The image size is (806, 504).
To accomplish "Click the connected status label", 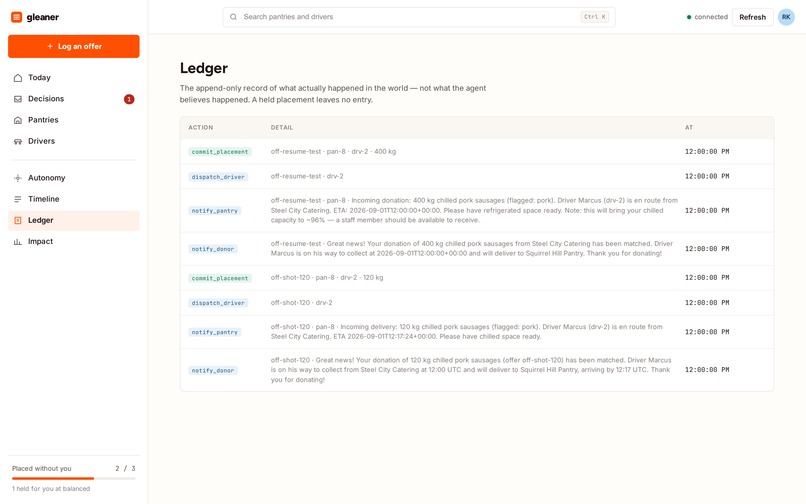I will point(711,17).
